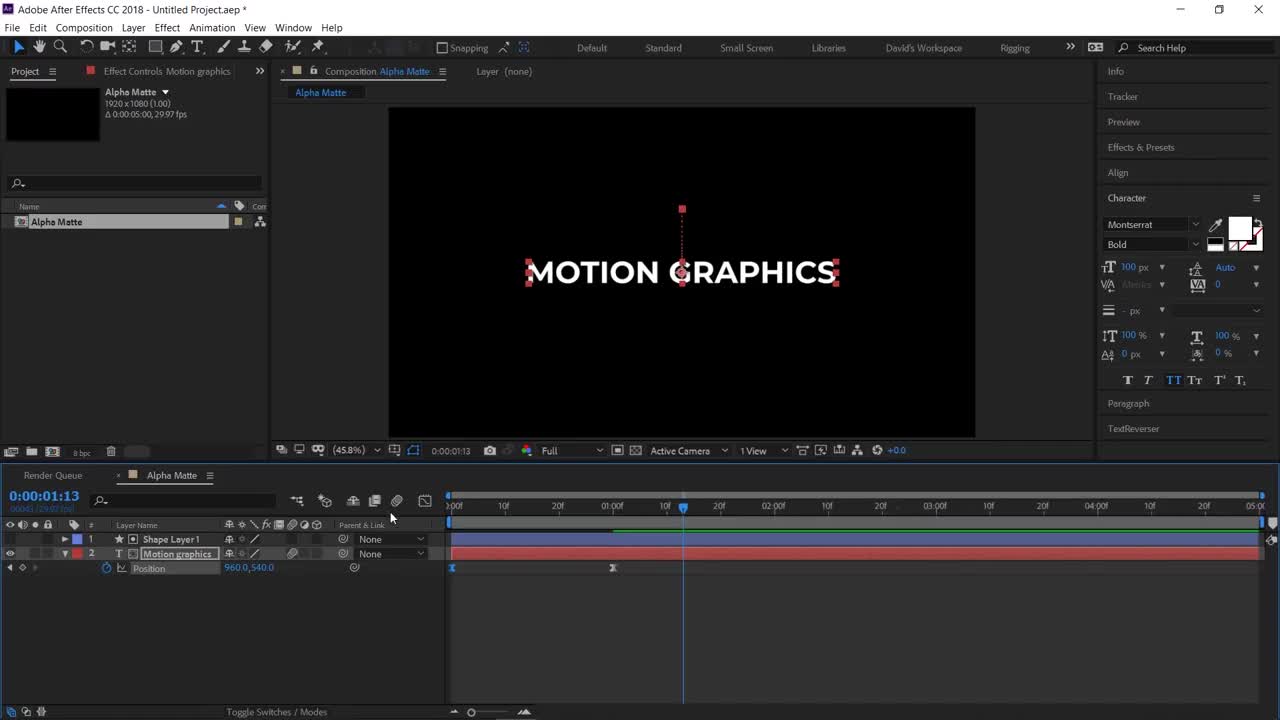Collapse the Motion graphics layer properties
The image size is (1280, 720).
click(65, 554)
